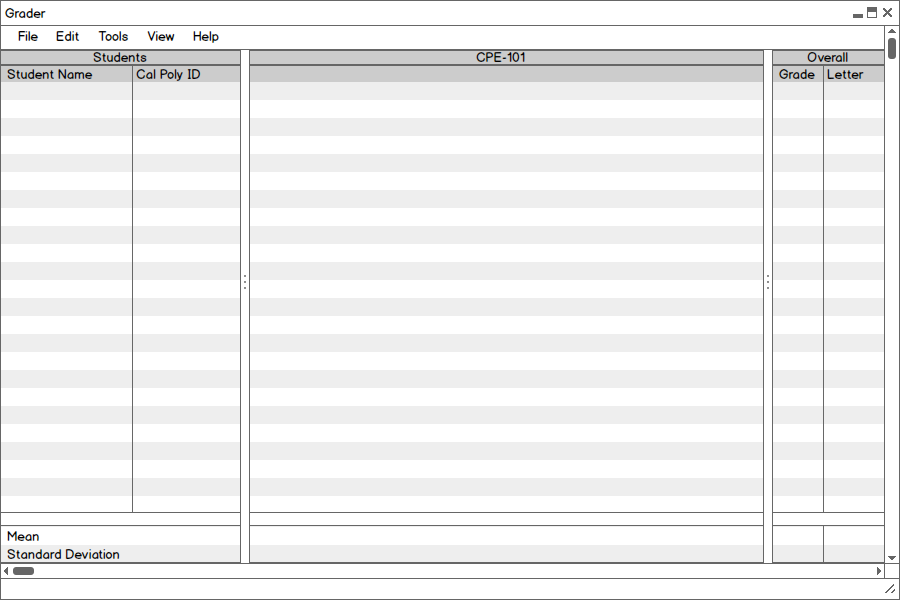The image size is (900, 600).
Task: Click the window resize grip
Action: point(890,590)
